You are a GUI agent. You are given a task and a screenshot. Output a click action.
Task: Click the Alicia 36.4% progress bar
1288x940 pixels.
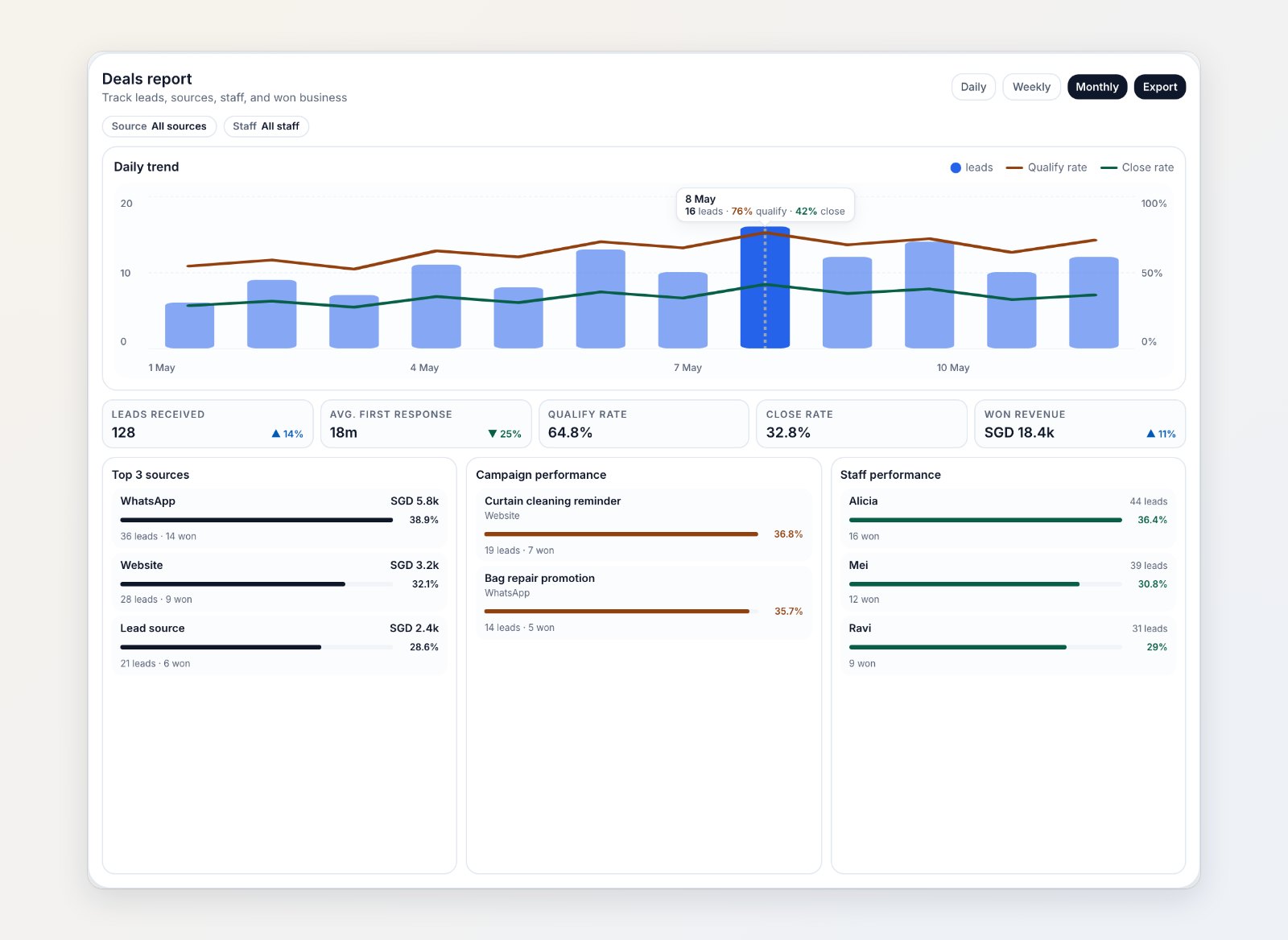(985, 520)
